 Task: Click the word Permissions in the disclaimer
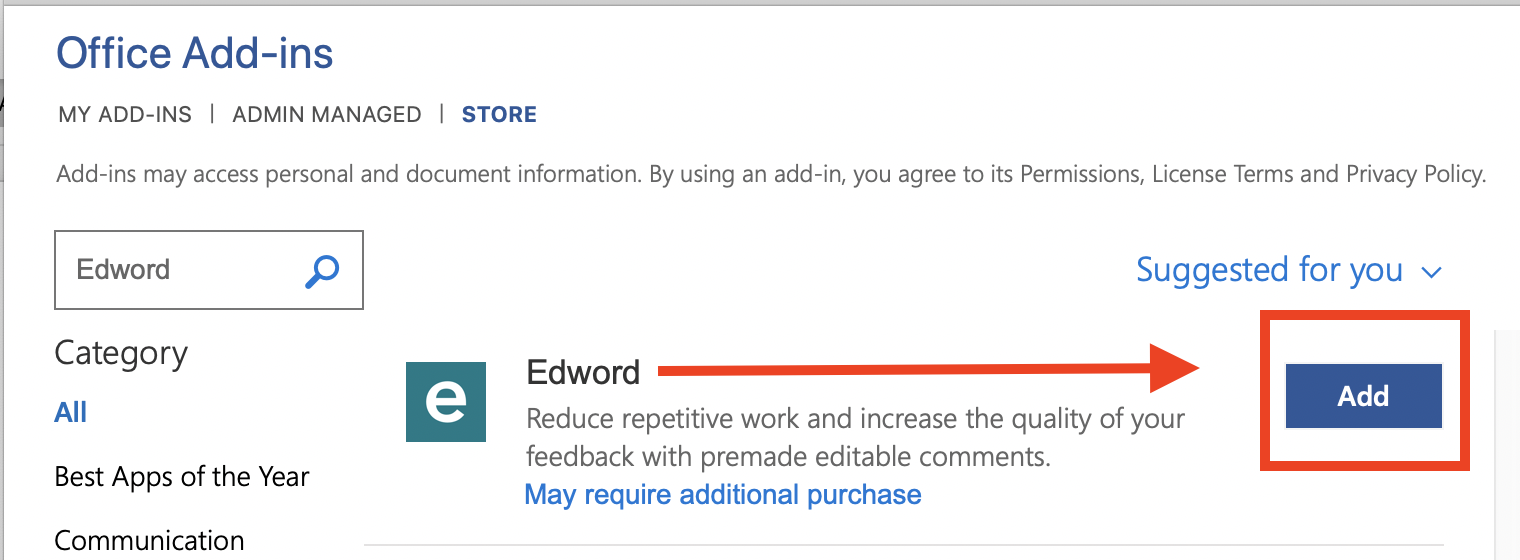click(x=1078, y=175)
